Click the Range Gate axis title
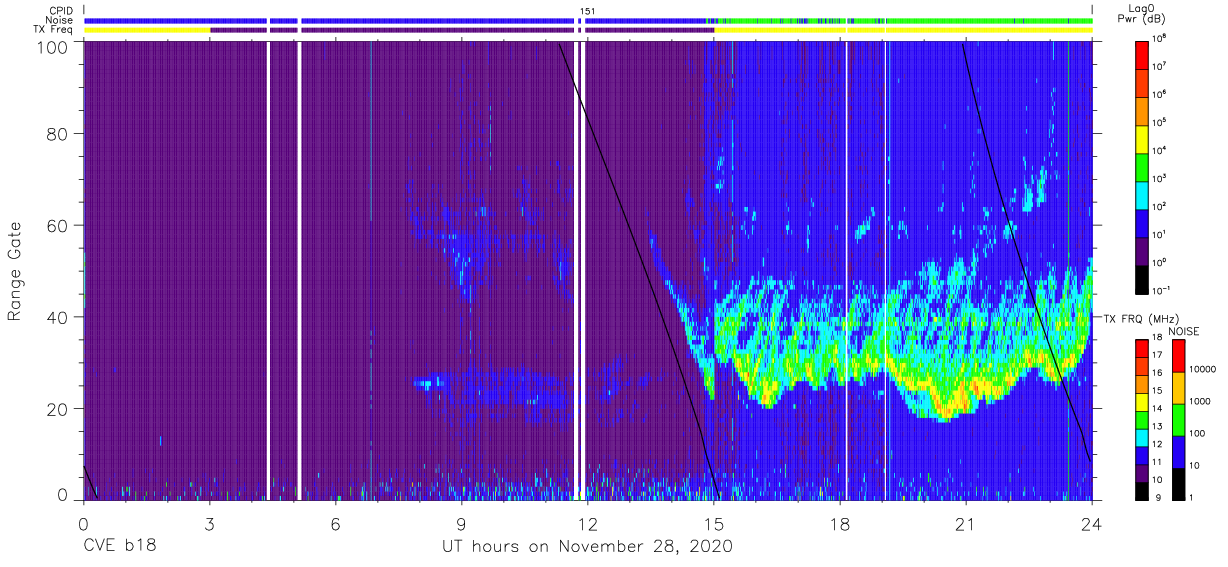Screen dimensions: 1228x567 pyautogui.click(x=15, y=273)
